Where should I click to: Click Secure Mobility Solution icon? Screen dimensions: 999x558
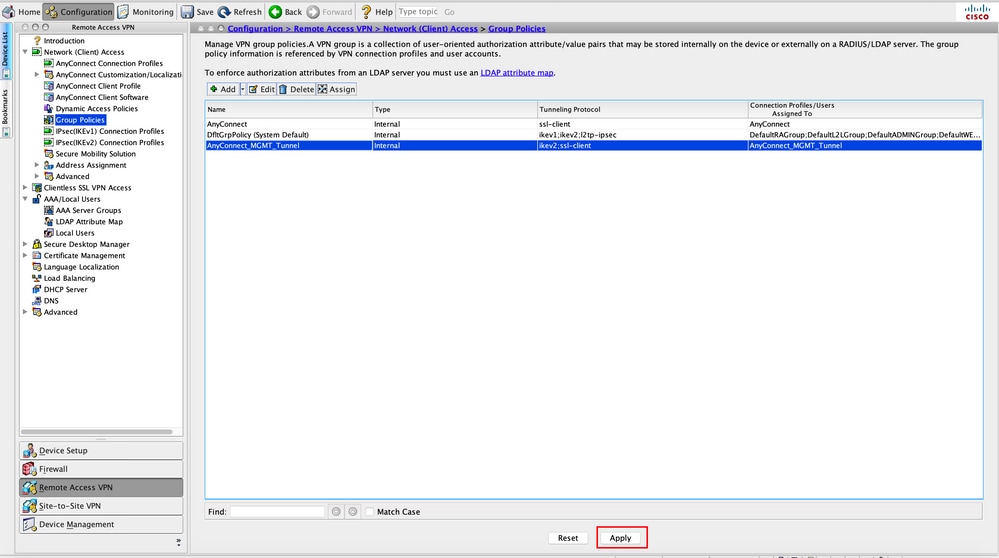coord(48,154)
